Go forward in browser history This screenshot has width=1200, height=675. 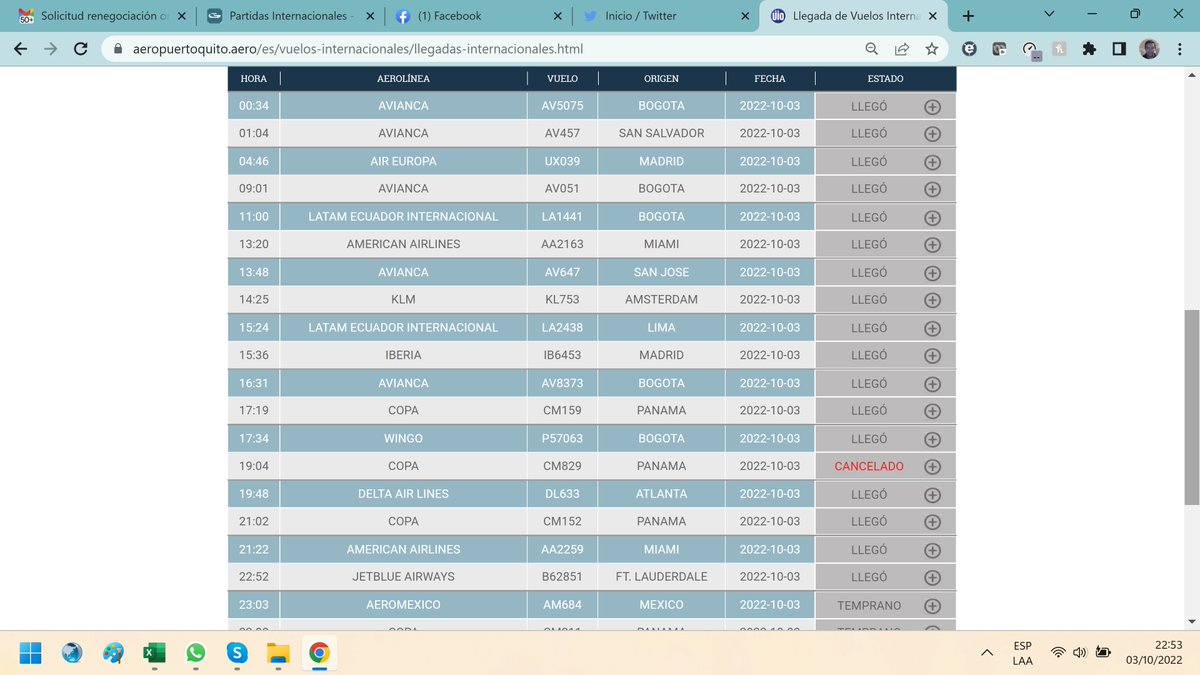click(50, 49)
